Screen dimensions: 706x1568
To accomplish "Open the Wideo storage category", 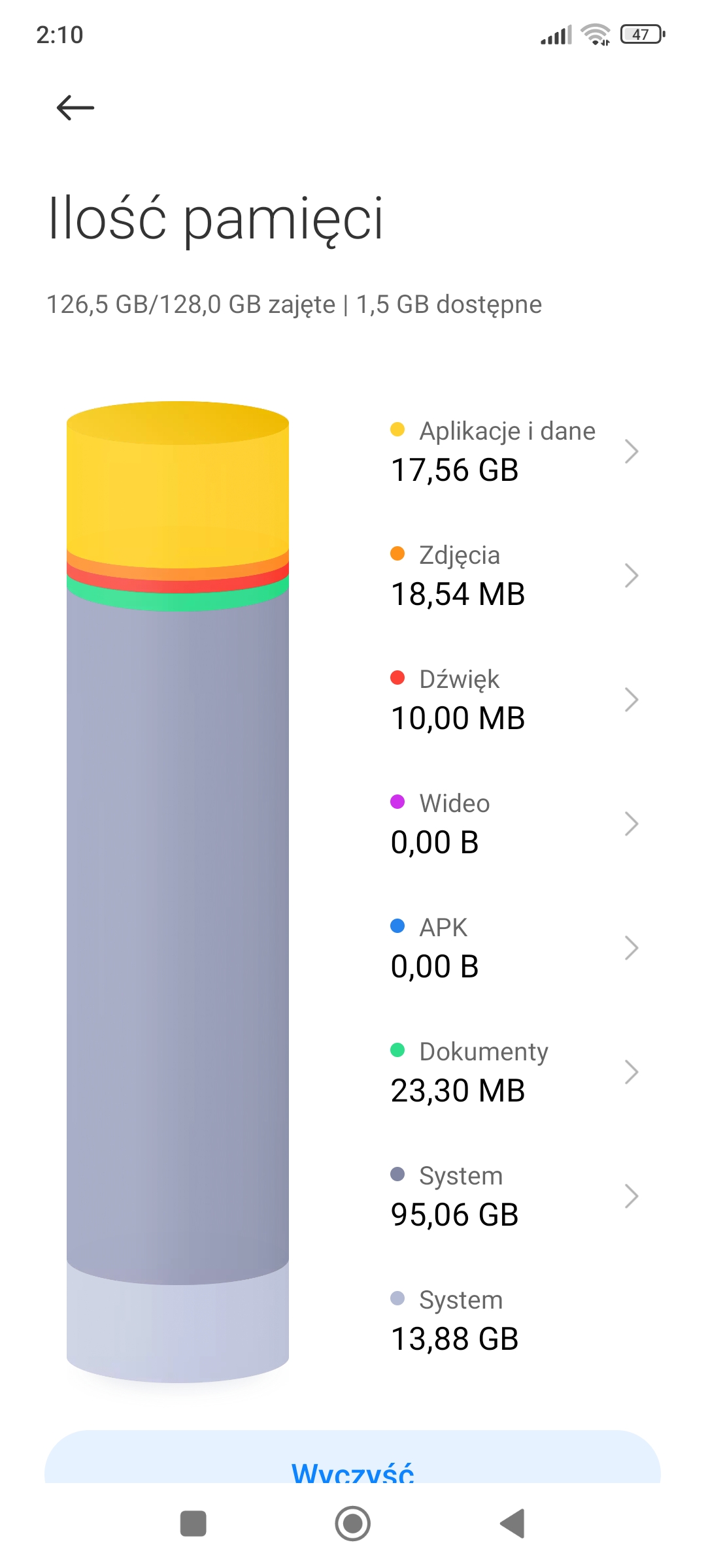I will 510,823.
